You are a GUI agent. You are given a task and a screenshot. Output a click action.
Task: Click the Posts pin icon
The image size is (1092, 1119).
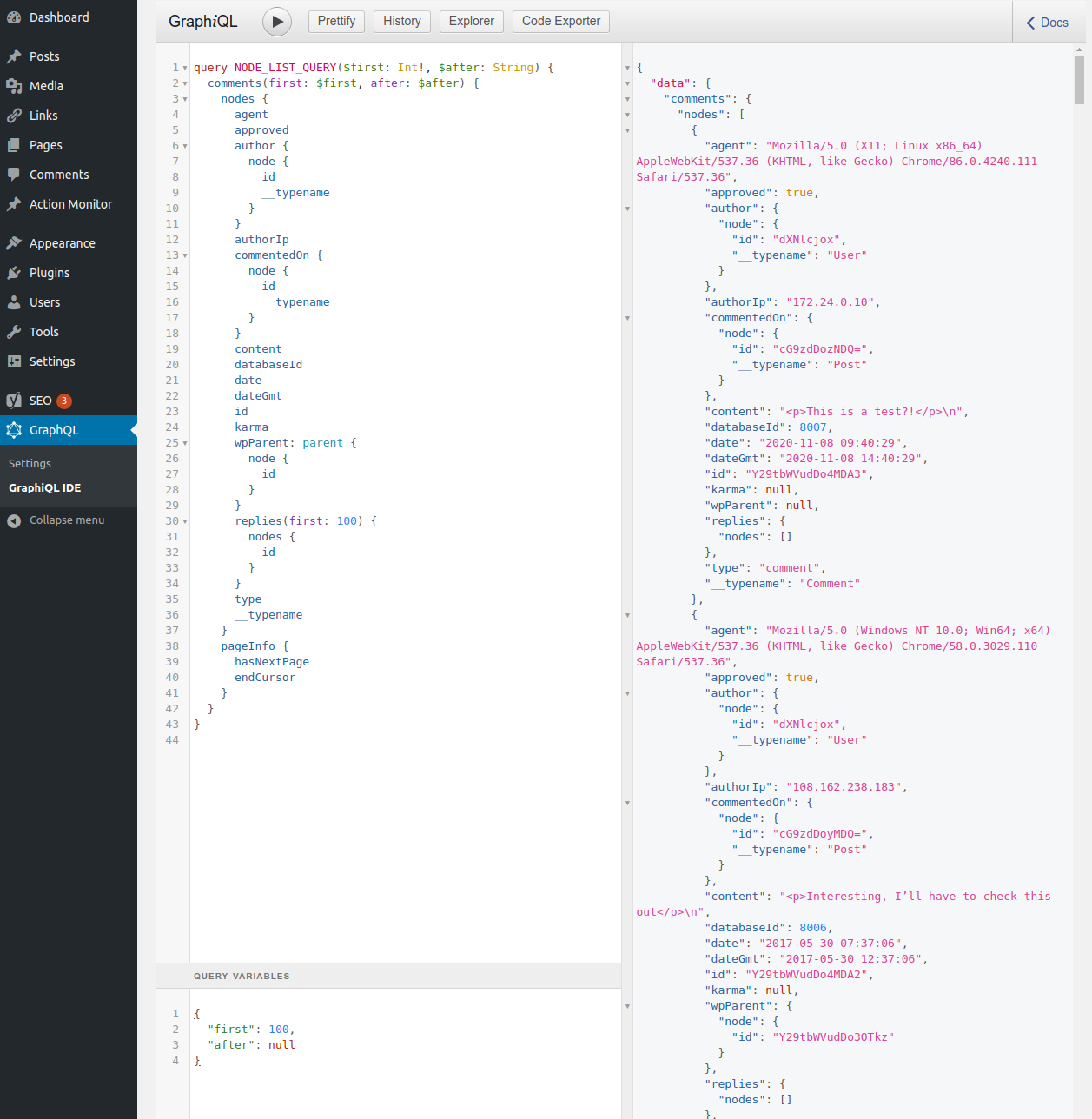click(x=14, y=56)
